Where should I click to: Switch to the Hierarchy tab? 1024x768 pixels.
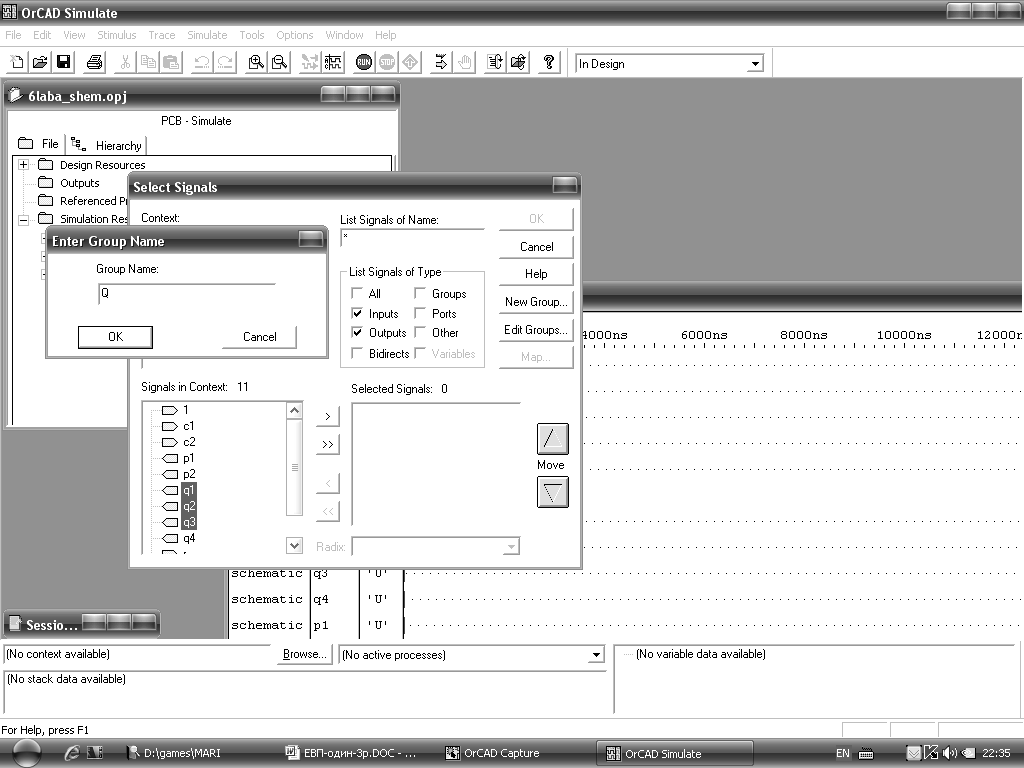(107, 145)
